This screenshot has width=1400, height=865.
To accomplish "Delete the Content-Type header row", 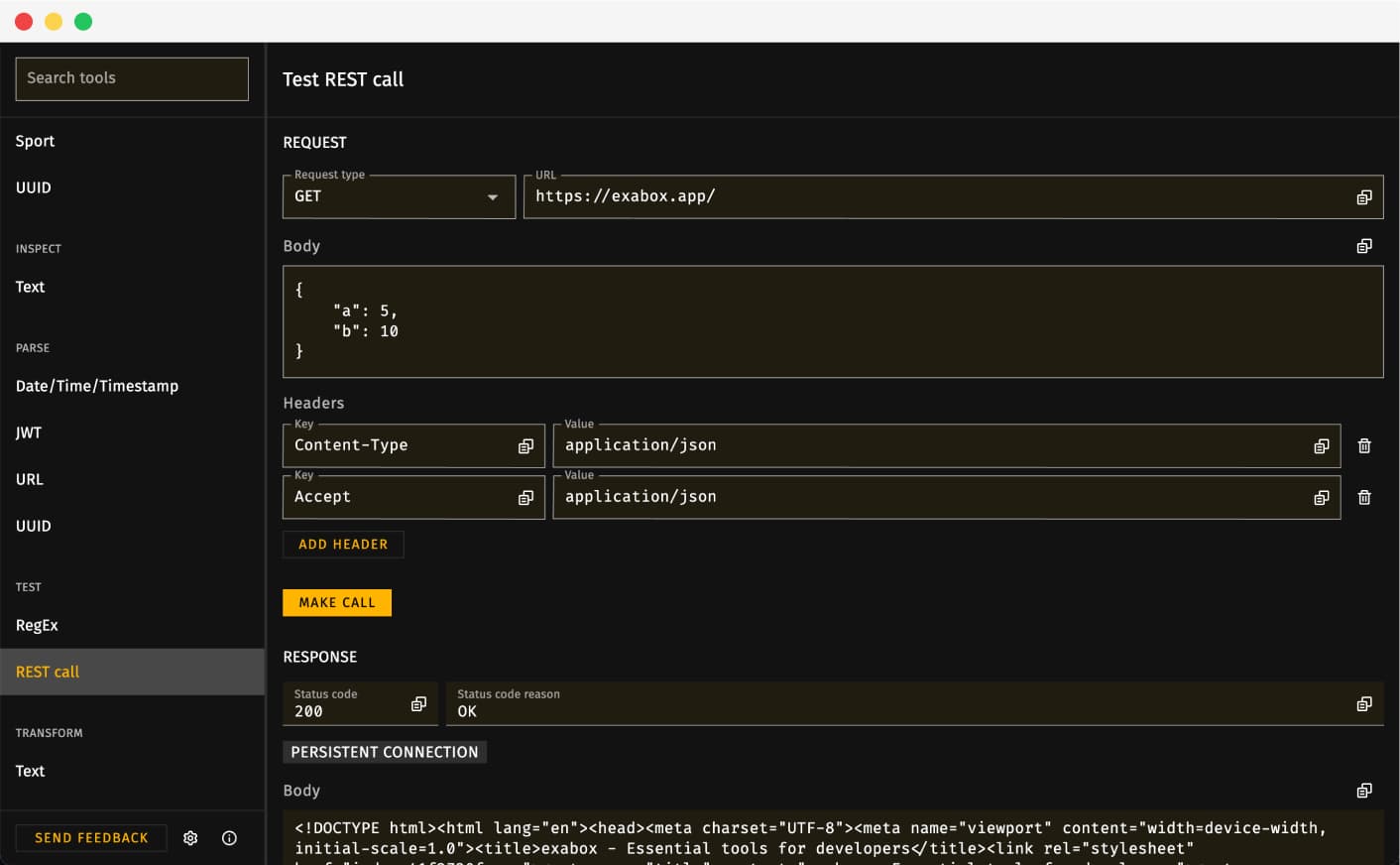I will (x=1364, y=446).
